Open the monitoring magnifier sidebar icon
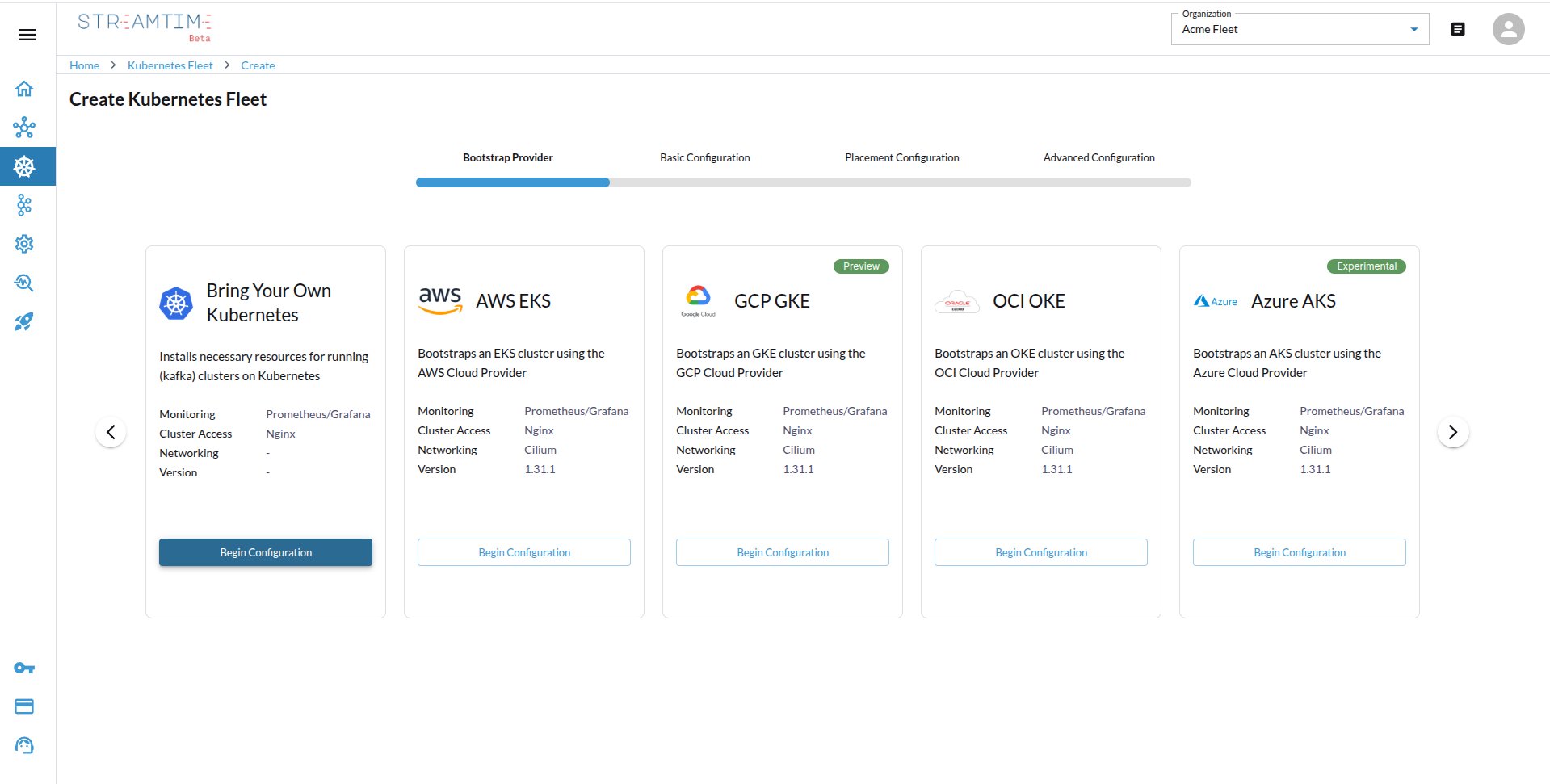Image resolution: width=1550 pixels, height=784 pixels. (24, 283)
